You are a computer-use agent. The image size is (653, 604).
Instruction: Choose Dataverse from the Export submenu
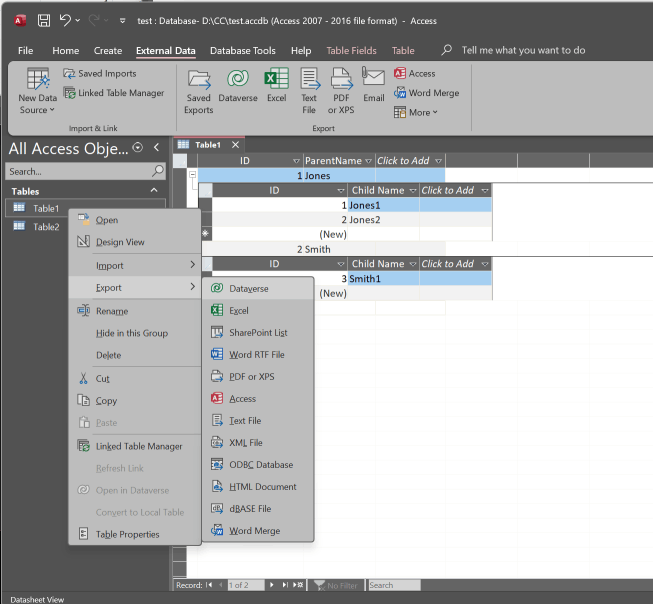[258, 288]
